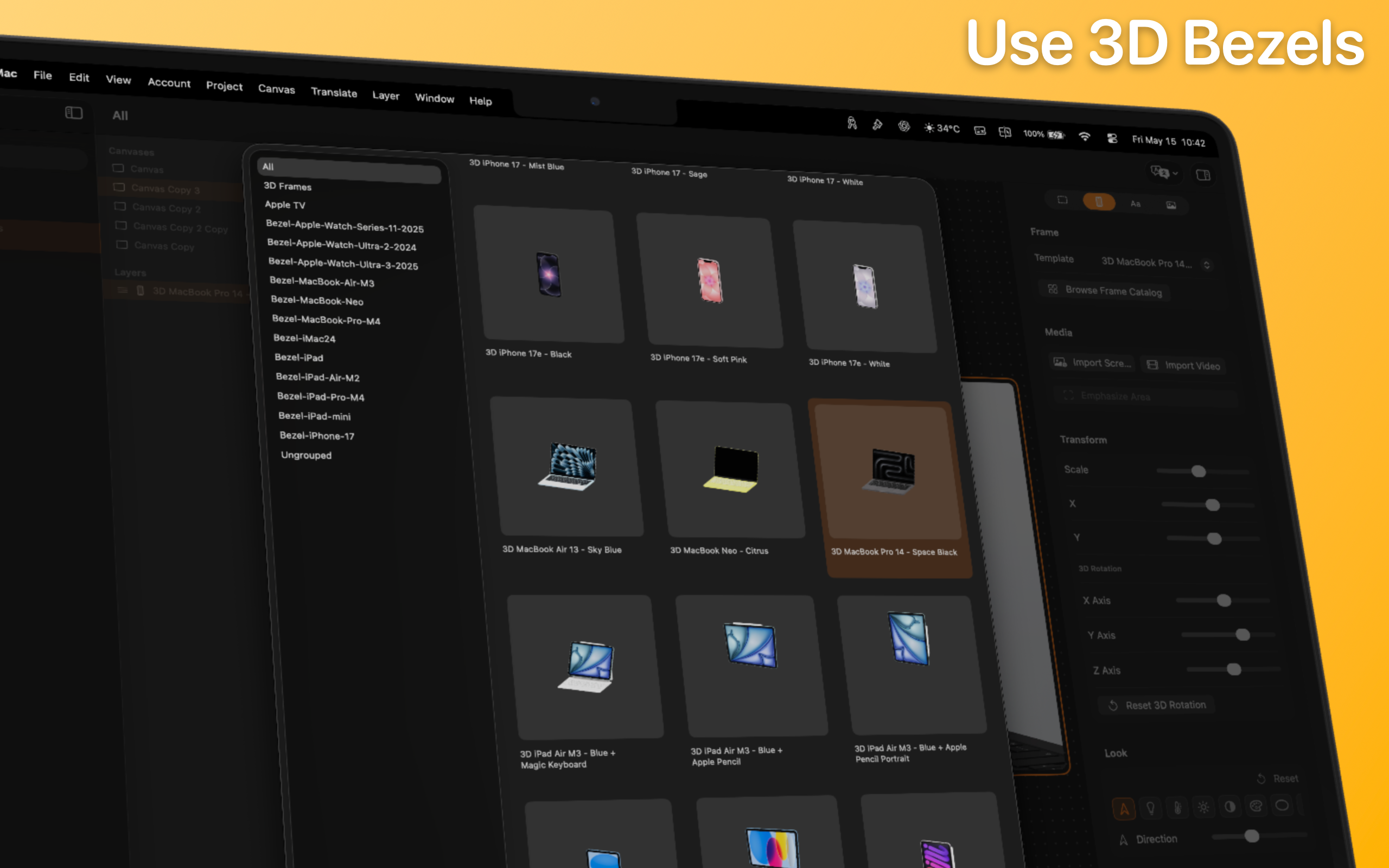This screenshot has width=1389, height=868.
Task: Open the Canvas menu
Action: (x=276, y=89)
